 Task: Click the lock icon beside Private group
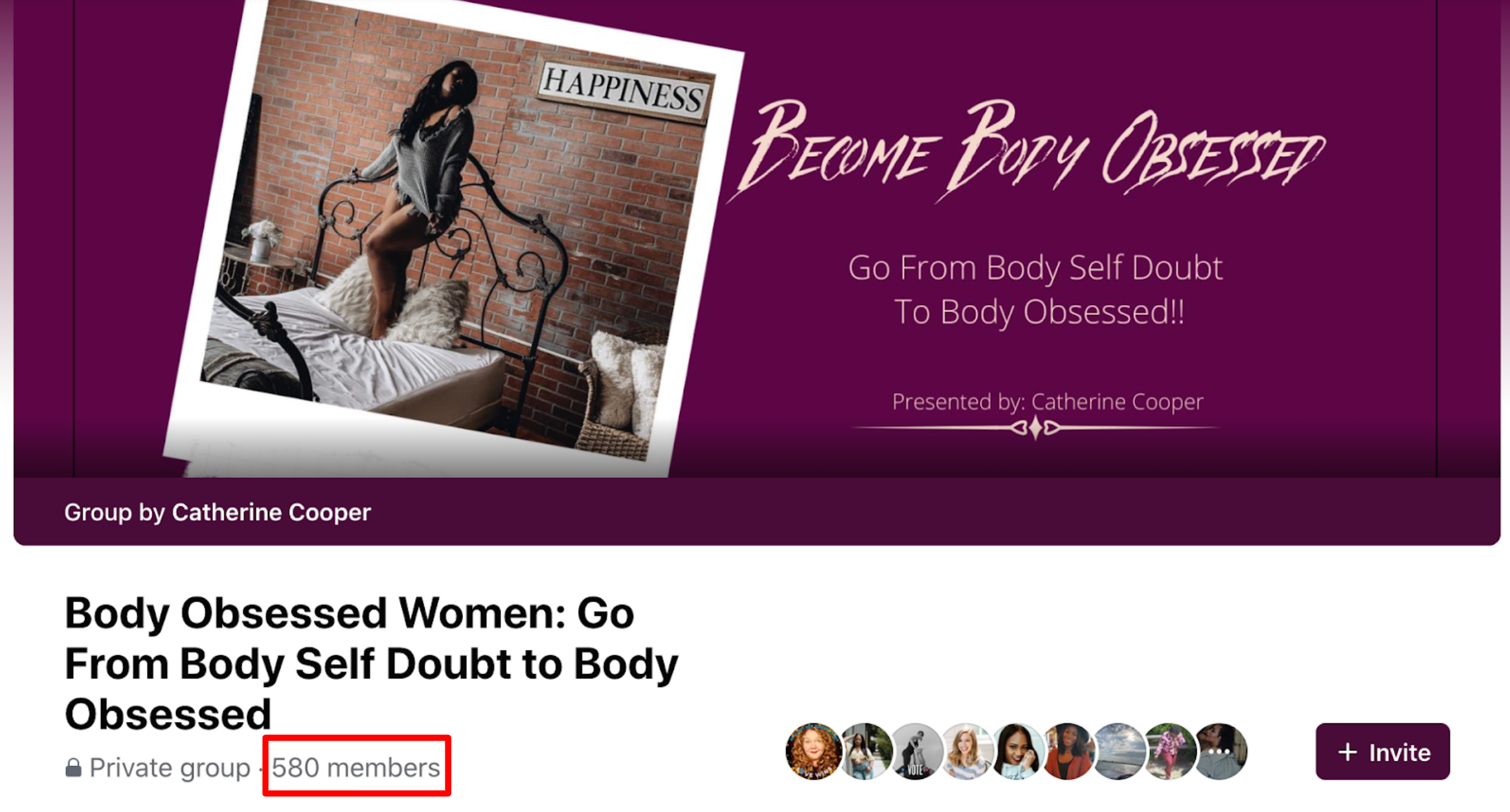click(73, 768)
